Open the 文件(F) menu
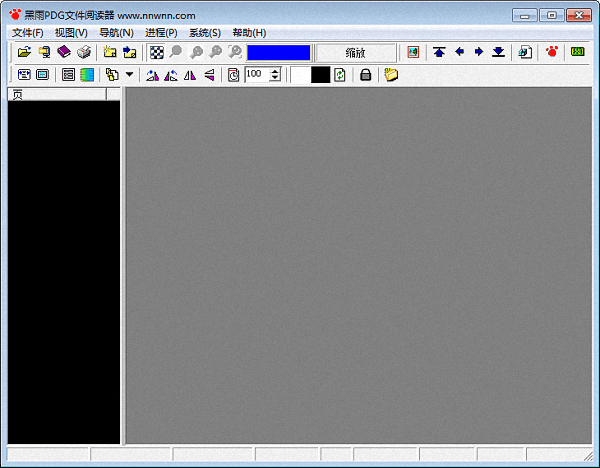Viewport: 600px width, 468px height. coord(27,32)
